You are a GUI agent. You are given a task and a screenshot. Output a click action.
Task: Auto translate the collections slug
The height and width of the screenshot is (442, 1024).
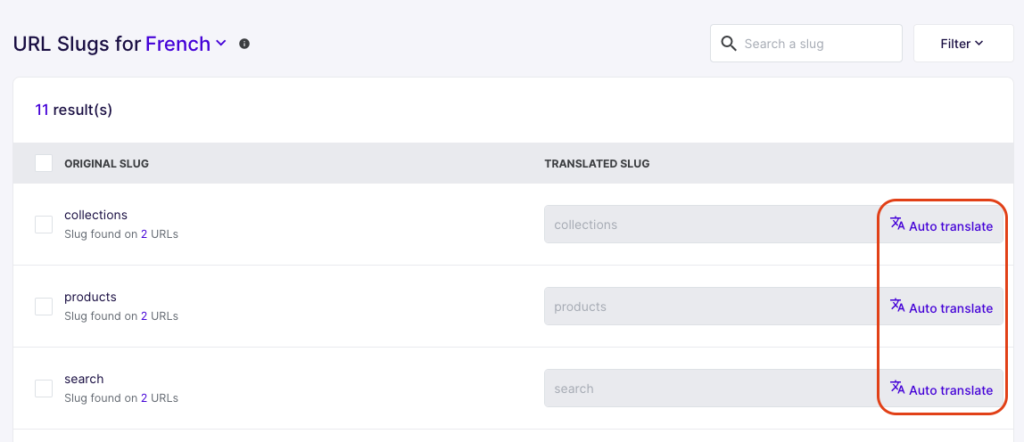point(942,226)
